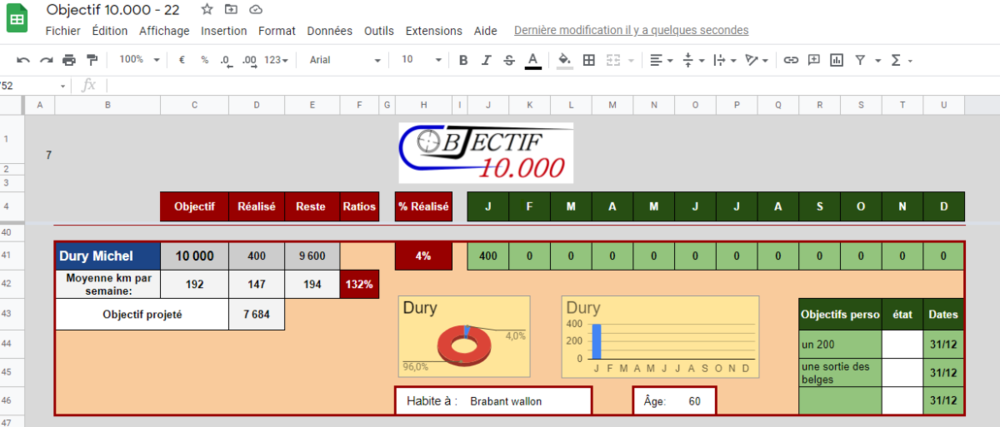Select the Dury donut chart
1000x427 pixels.
(464, 337)
